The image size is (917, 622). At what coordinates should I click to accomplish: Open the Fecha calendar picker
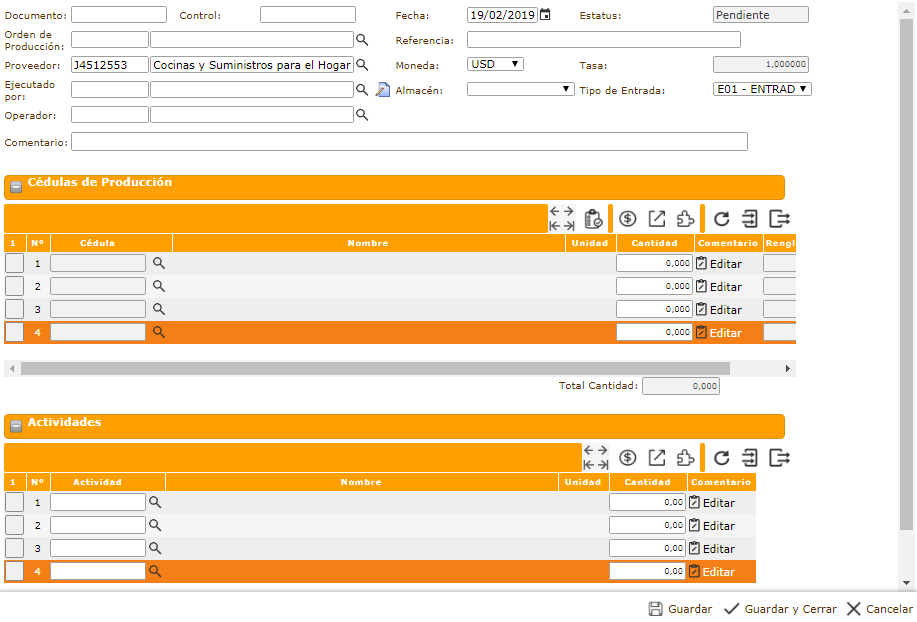click(x=545, y=15)
